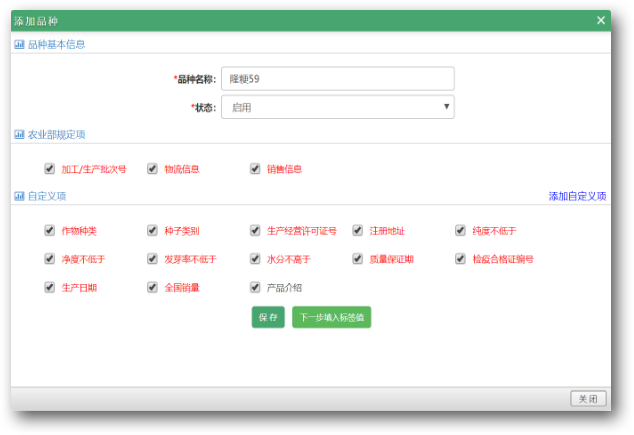This screenshot has width=634, height=435.
Task: Click the 农业部规定项 section icon
Action: click(x=19, y=135)
